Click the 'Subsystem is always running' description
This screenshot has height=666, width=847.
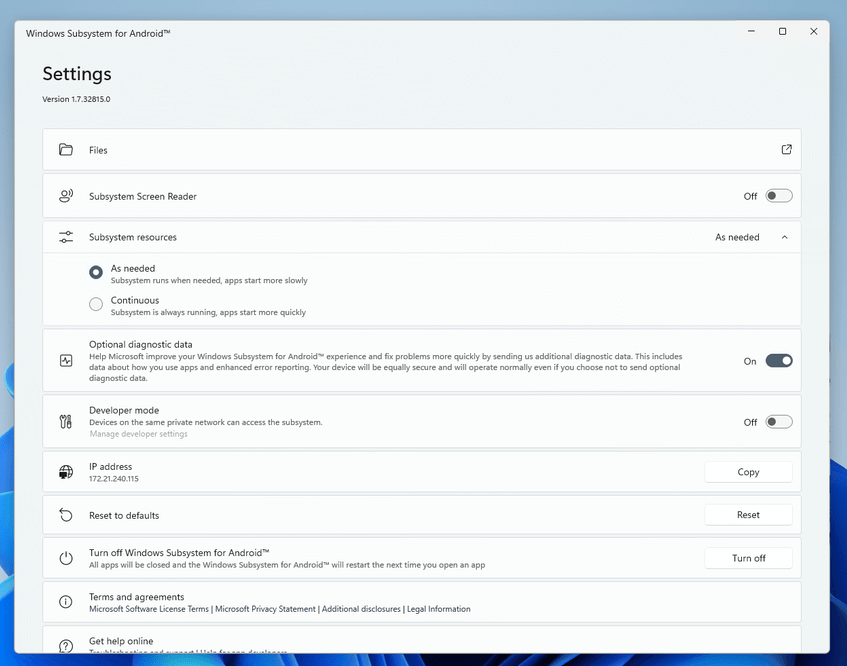click(x=208, y=312)
